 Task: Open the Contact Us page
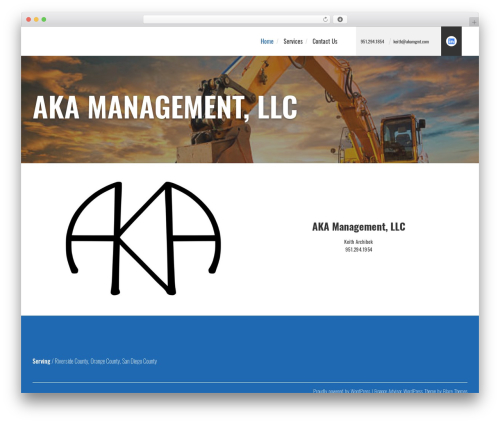325,41
